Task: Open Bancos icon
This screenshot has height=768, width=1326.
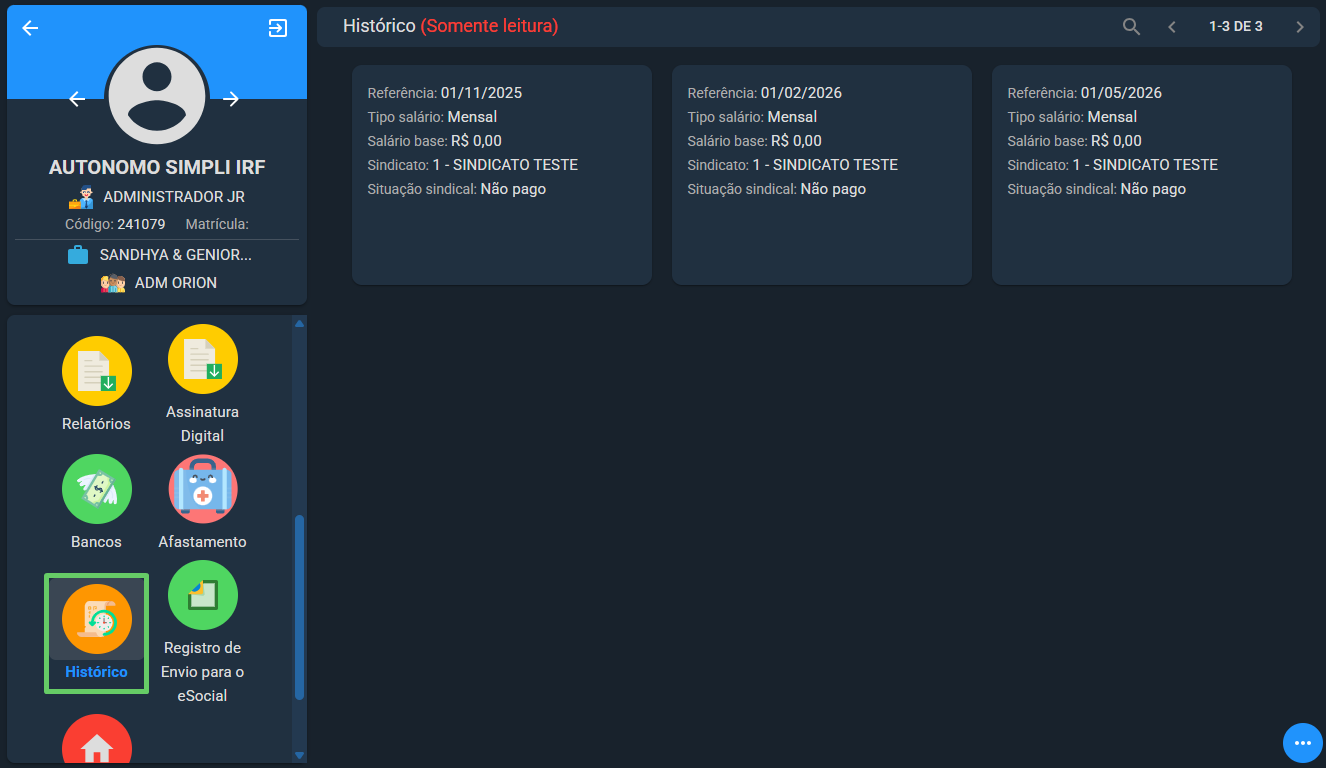Action: [x=97, y=489]
